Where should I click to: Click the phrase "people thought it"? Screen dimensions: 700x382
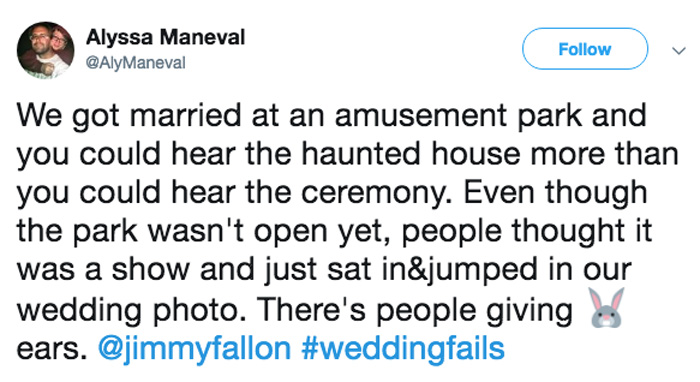coord(527,232)
